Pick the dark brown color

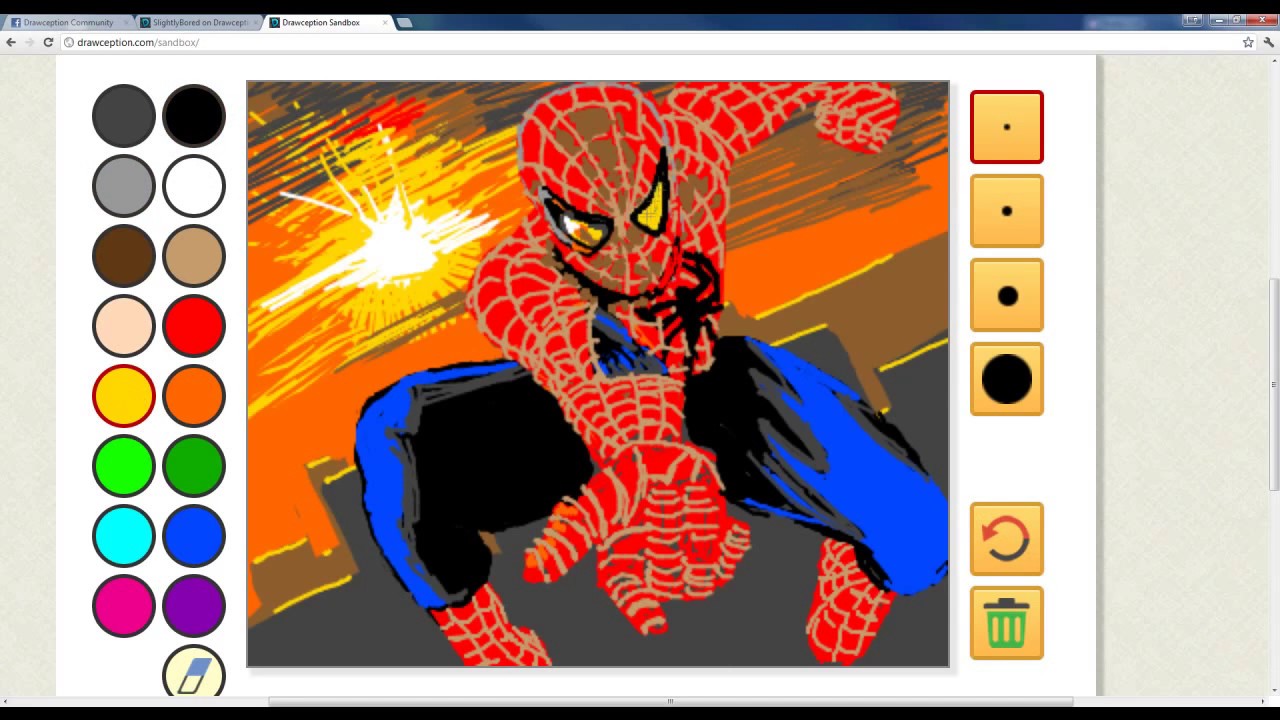pos(124,256)
